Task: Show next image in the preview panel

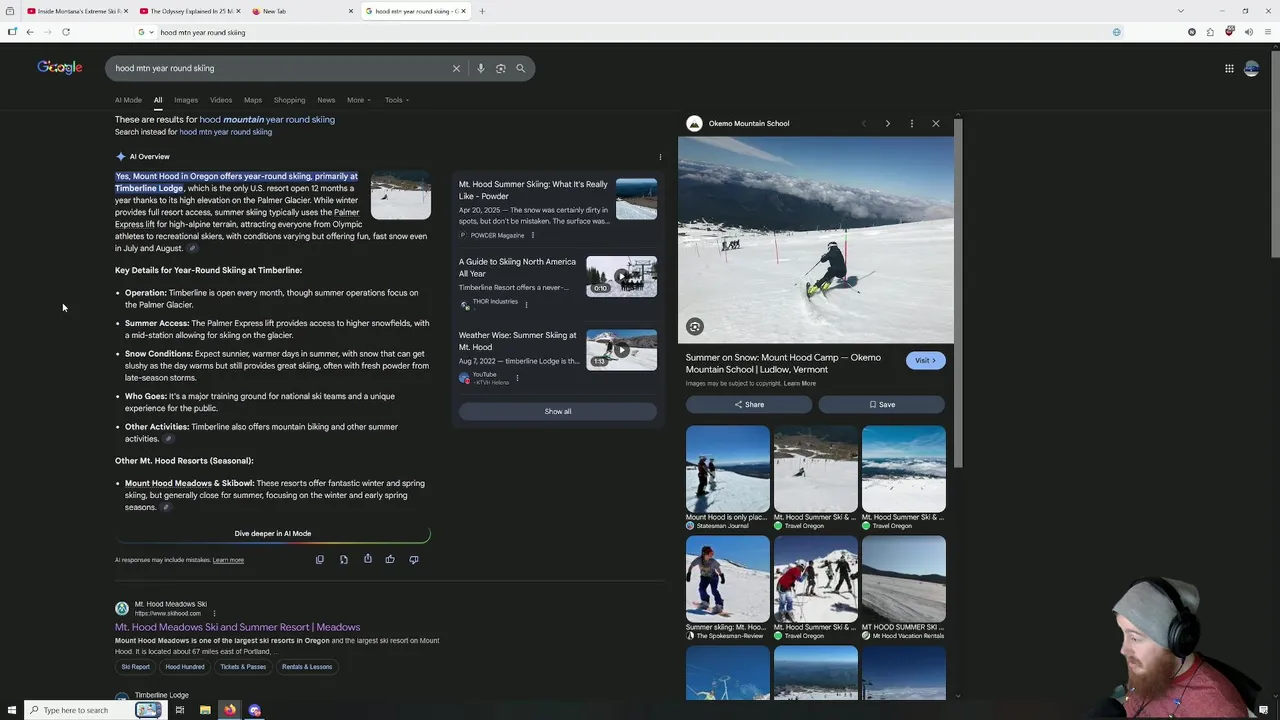Action: tap(887, 123)
